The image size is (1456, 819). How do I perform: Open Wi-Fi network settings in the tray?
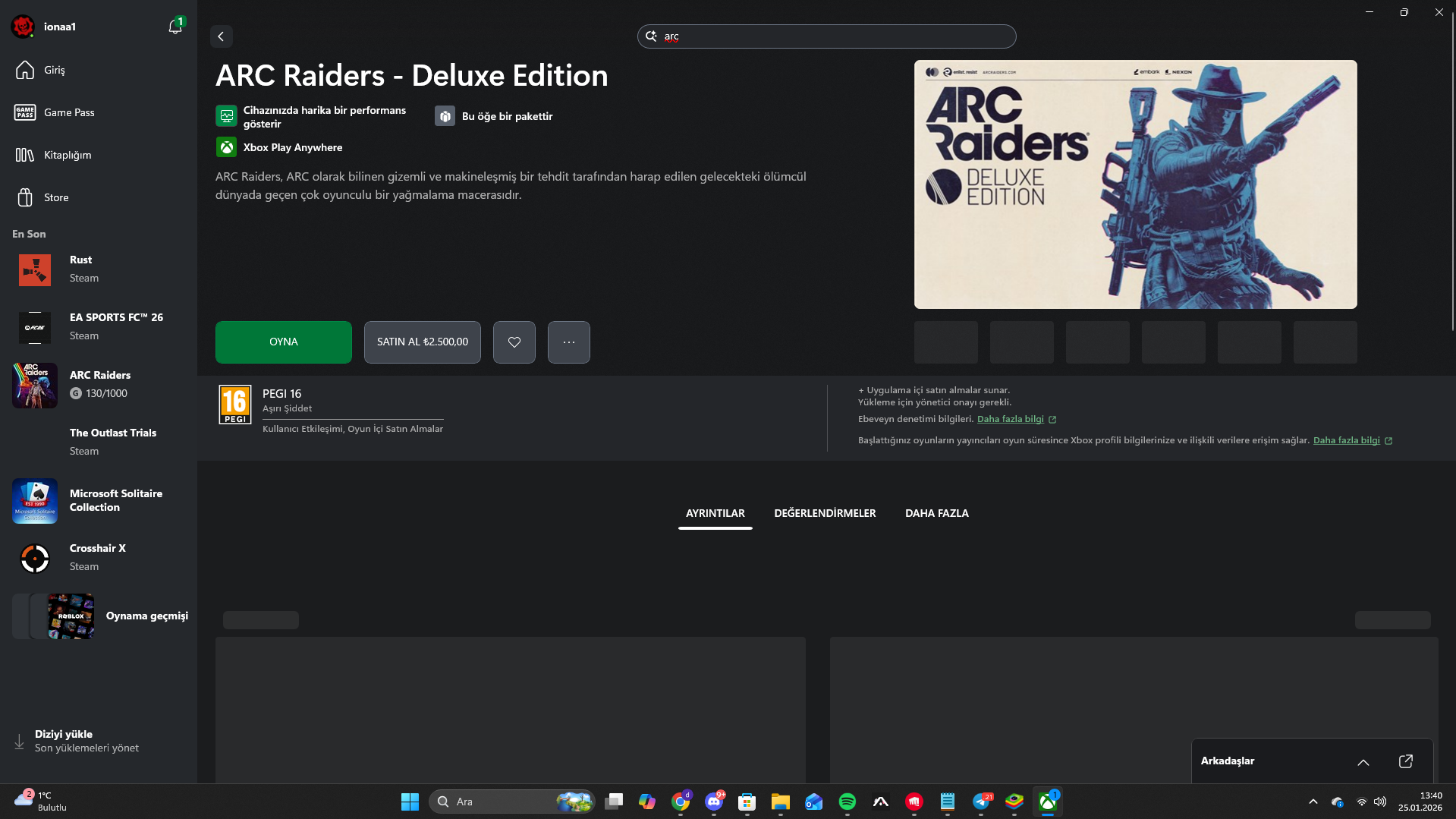1362,802
